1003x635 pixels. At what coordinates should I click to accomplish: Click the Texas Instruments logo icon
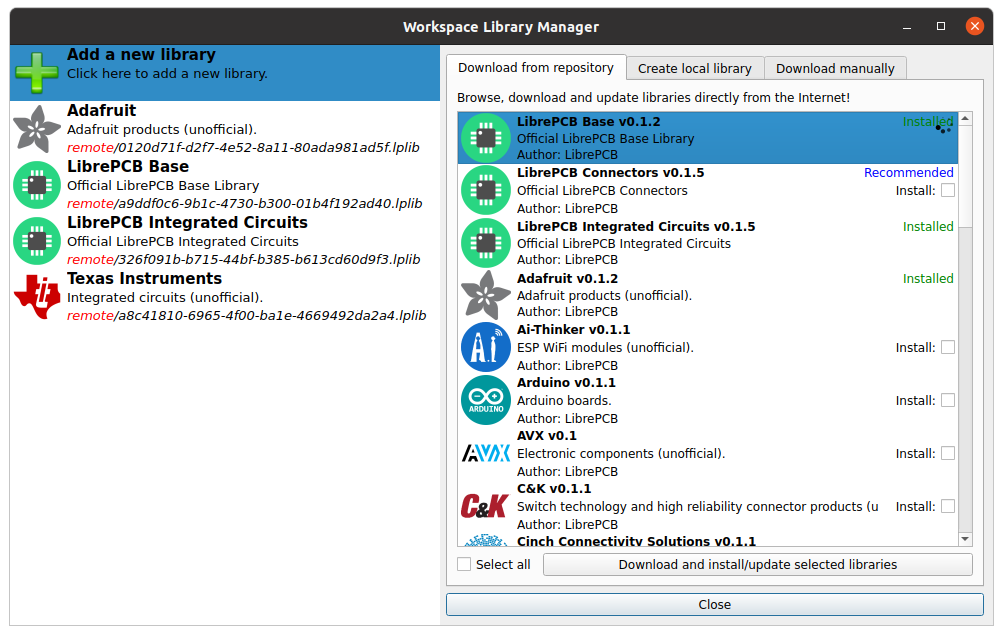pos(37,297)
